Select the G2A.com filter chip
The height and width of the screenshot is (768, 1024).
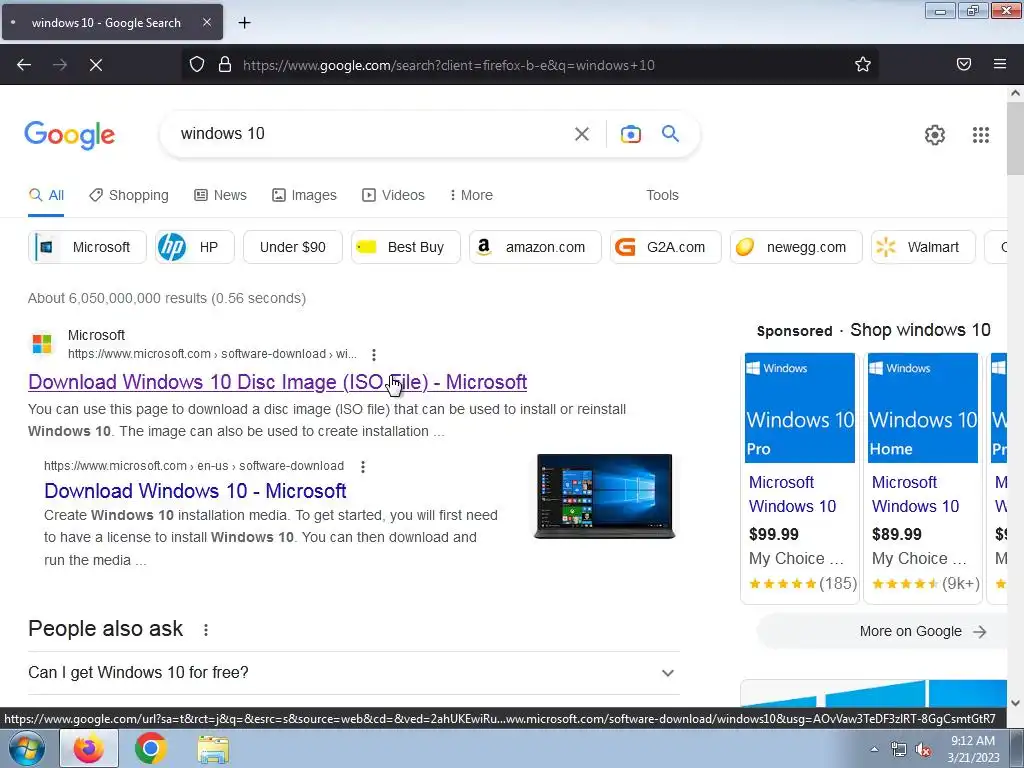point(665,247)
